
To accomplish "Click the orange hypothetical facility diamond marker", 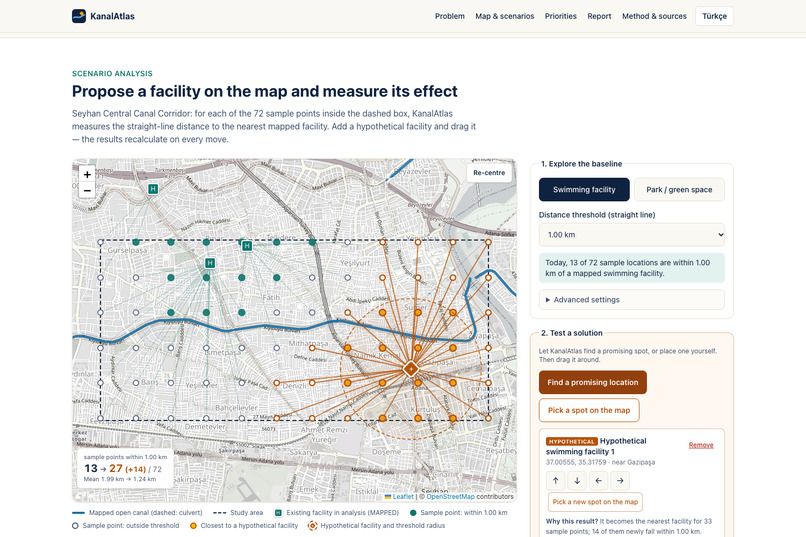I will pyautogui.click(x=411, y=369).
